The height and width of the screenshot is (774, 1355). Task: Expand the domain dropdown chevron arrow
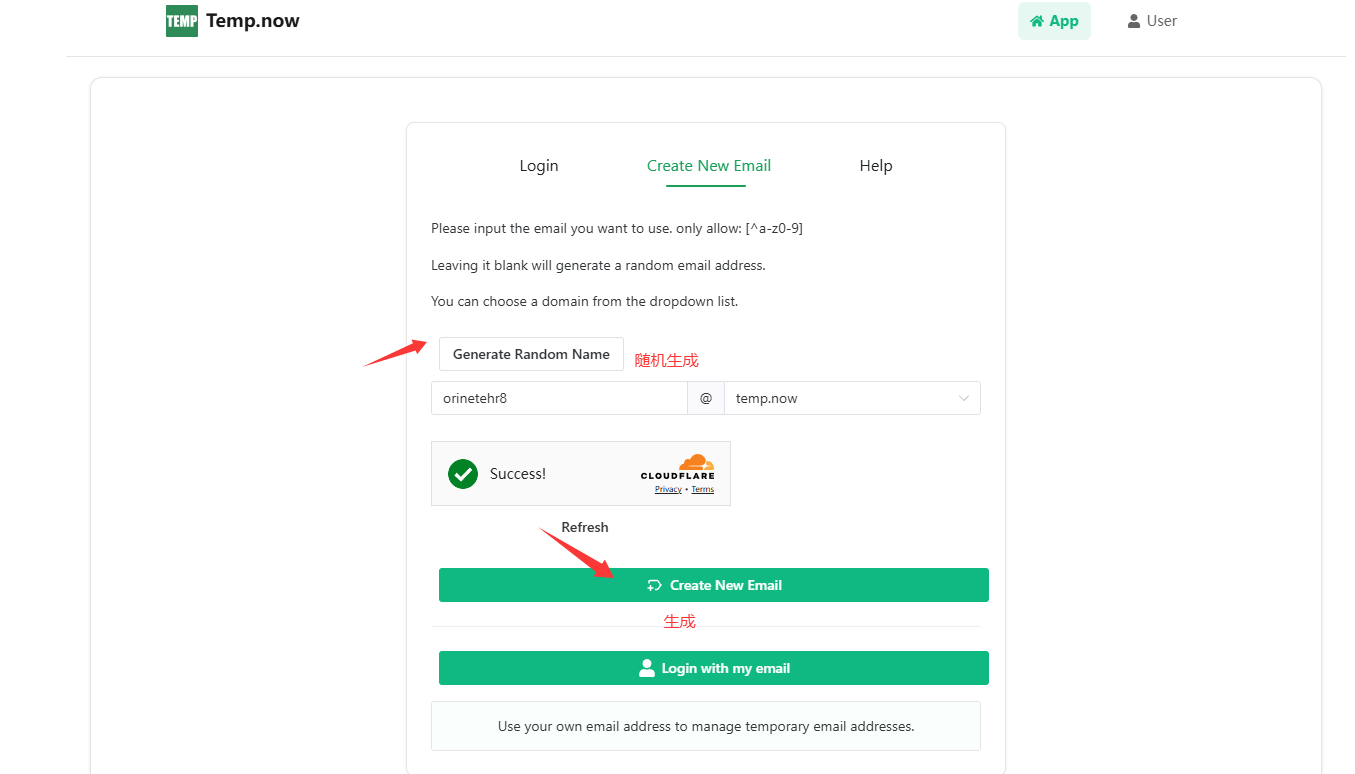(x=964, y=398)
